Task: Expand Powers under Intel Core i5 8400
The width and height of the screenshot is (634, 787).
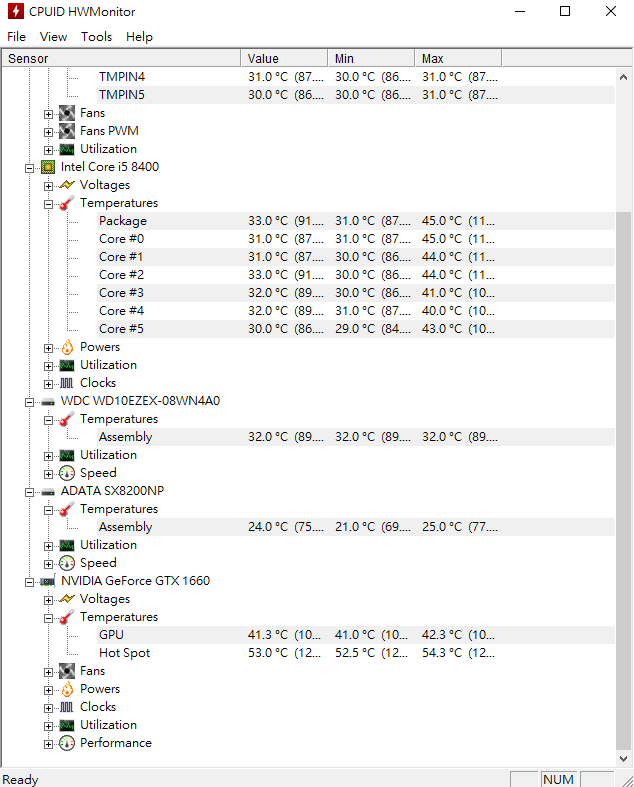Action: pyautogui.click(x=48, y=348)
